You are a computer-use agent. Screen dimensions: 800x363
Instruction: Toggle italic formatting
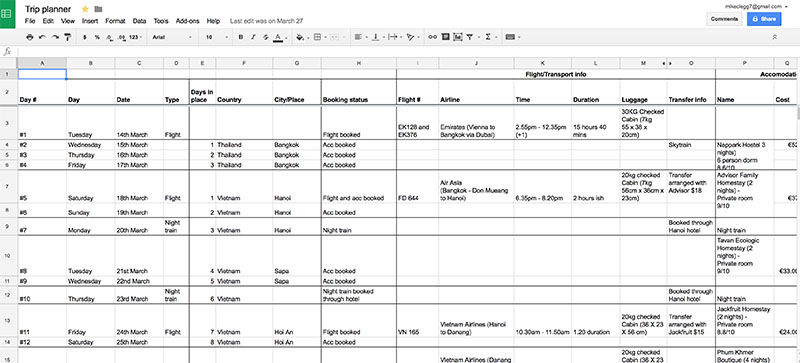[254, 37]
